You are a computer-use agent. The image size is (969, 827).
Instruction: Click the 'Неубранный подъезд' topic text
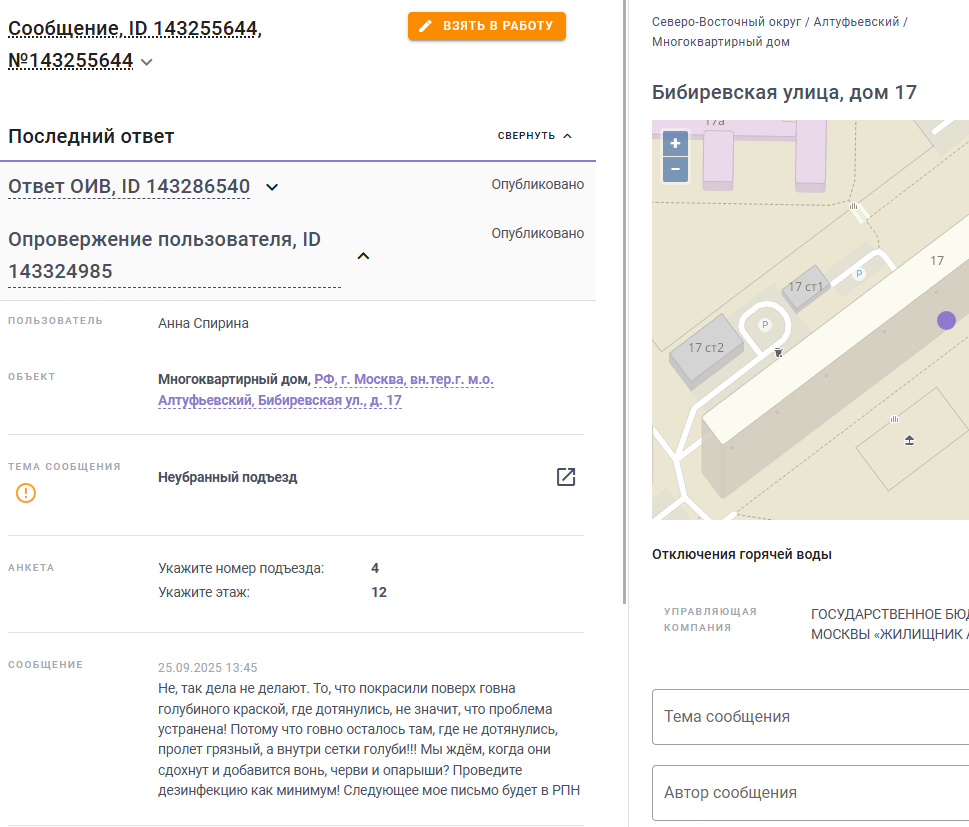tap(227, 477)
